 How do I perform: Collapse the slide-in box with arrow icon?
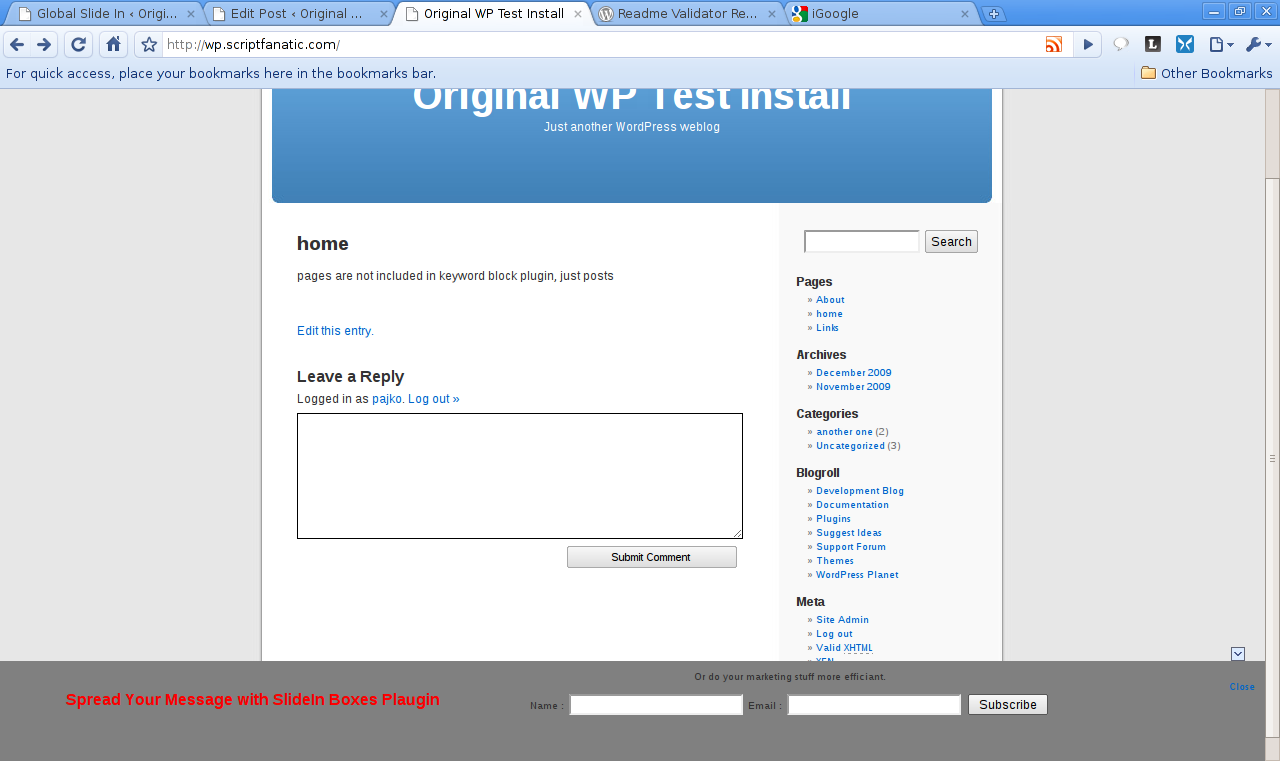point(1238,654)
